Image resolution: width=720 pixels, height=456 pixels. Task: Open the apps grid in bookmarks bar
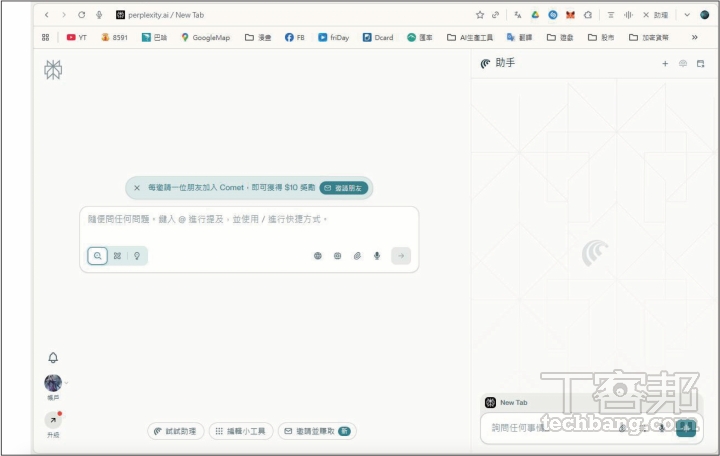45,37
